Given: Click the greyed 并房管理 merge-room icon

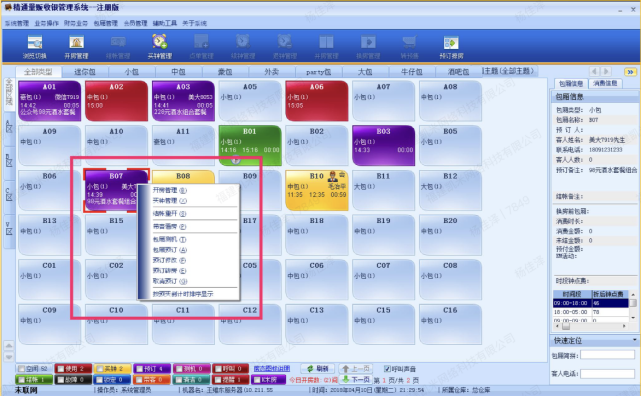Looking at the screenshot, I should click(x=326, y=47).
